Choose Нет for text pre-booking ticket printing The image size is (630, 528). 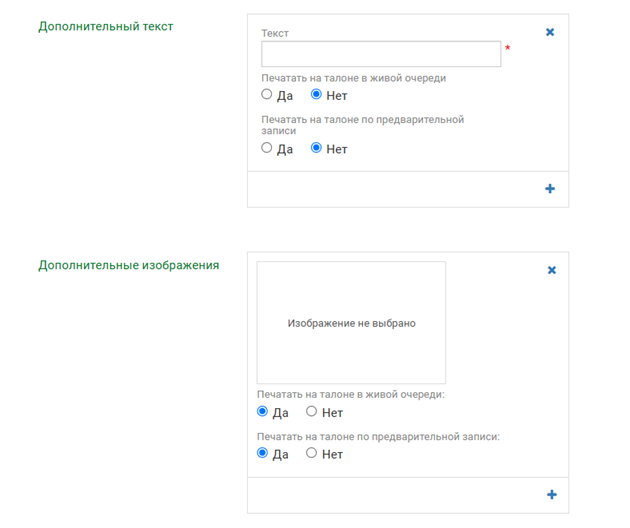click(317, 148)
